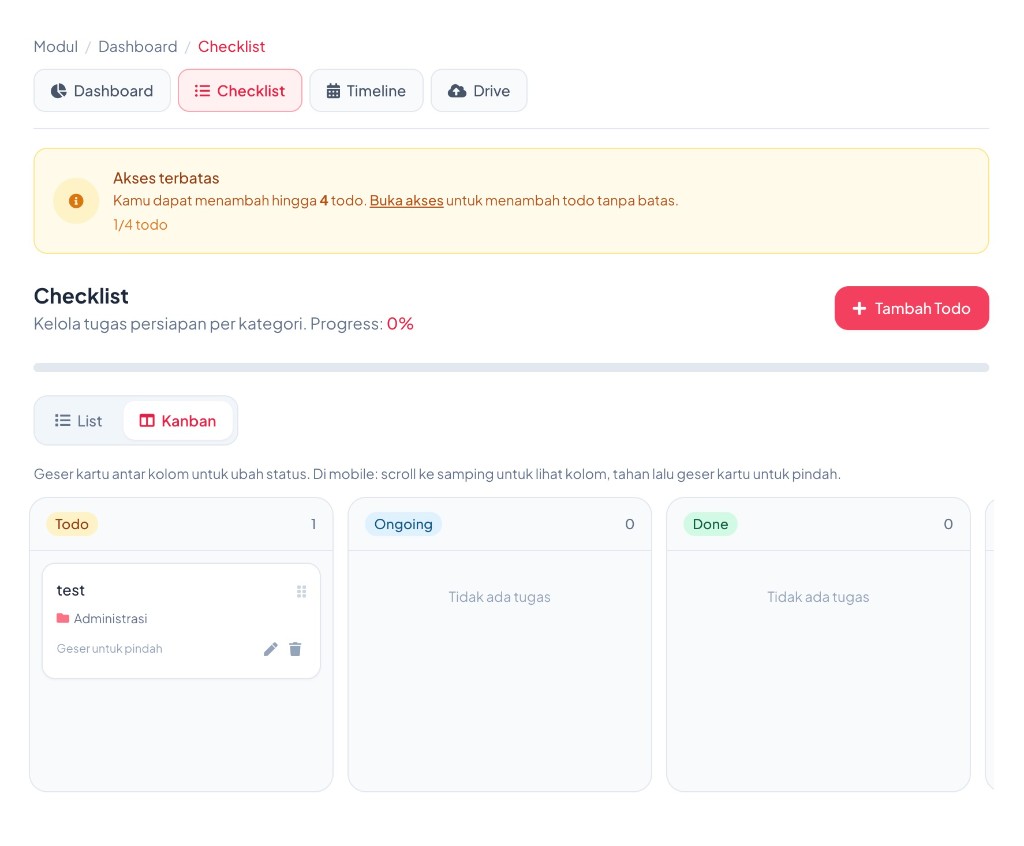
Task: Select the Kanban view toggle
Action: 178,421
